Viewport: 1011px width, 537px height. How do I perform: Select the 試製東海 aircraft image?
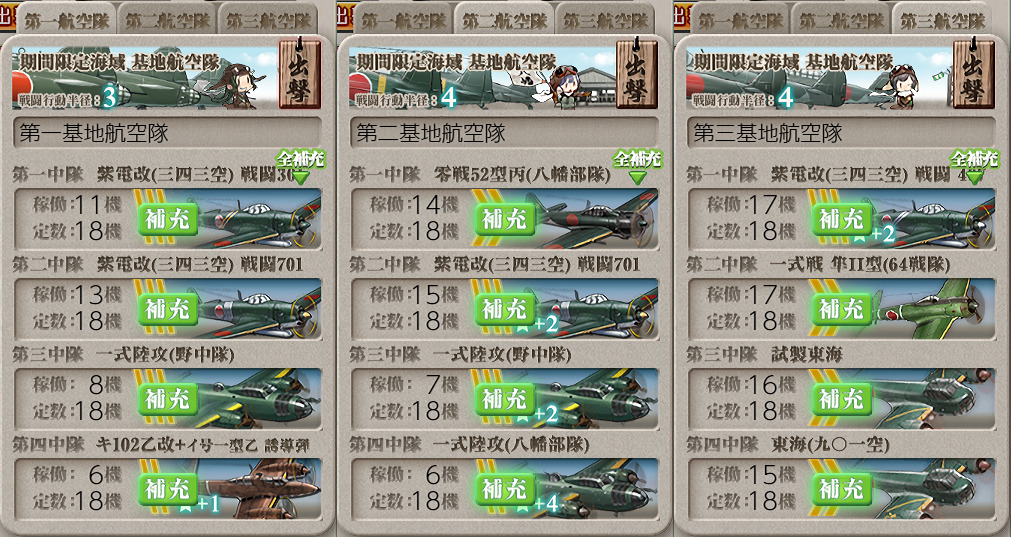click(928, 399)
